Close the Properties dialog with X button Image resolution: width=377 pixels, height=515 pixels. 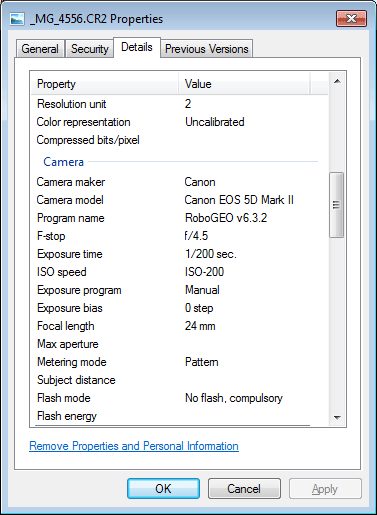pyautogui.click(x=351, y=18)
